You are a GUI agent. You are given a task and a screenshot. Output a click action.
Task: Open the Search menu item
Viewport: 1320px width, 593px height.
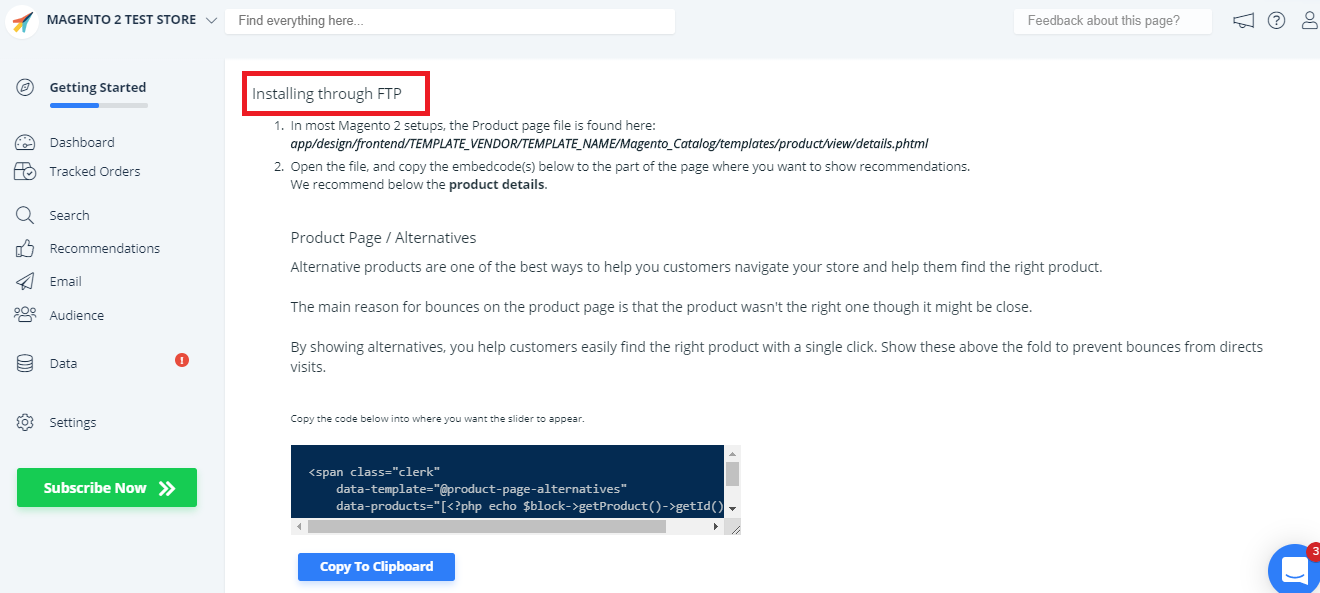click(x=69, y=216)
